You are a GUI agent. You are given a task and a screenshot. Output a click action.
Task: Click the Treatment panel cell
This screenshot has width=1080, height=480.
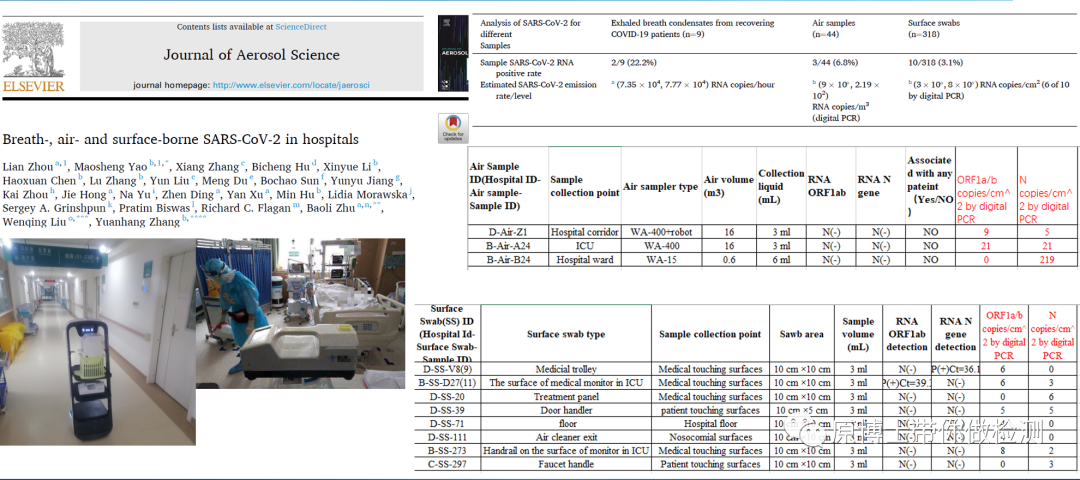click(x=566, y=397)
